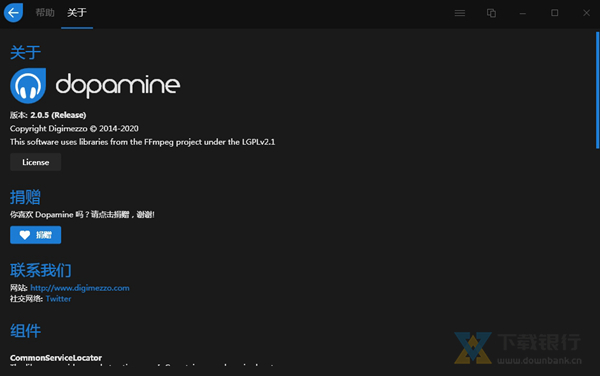Click the FFmpeg LGPLv2.1 notice text

142,142
